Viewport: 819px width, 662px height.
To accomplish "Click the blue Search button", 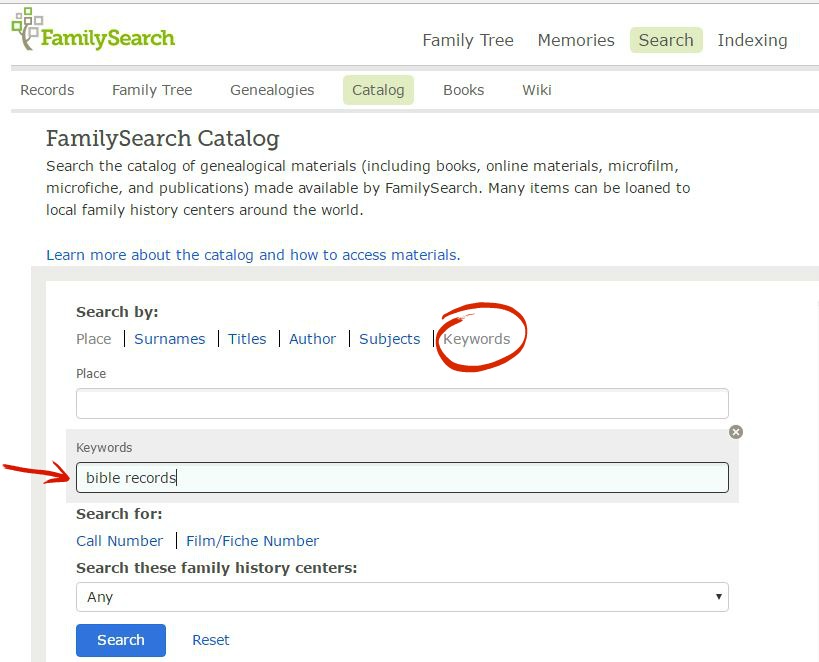I will (121, 640).
